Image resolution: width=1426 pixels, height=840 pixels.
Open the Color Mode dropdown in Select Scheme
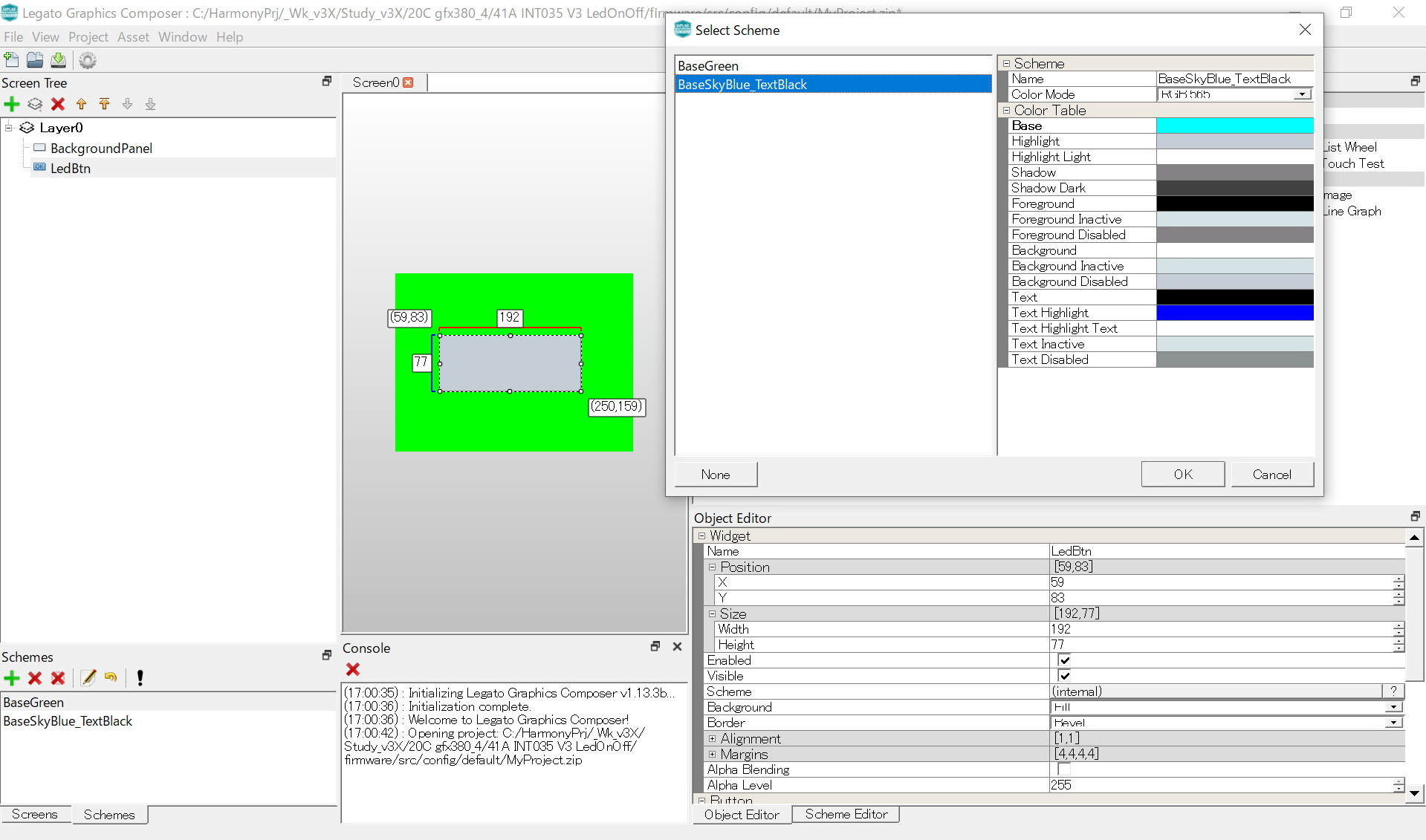(x=1301, y=94)
